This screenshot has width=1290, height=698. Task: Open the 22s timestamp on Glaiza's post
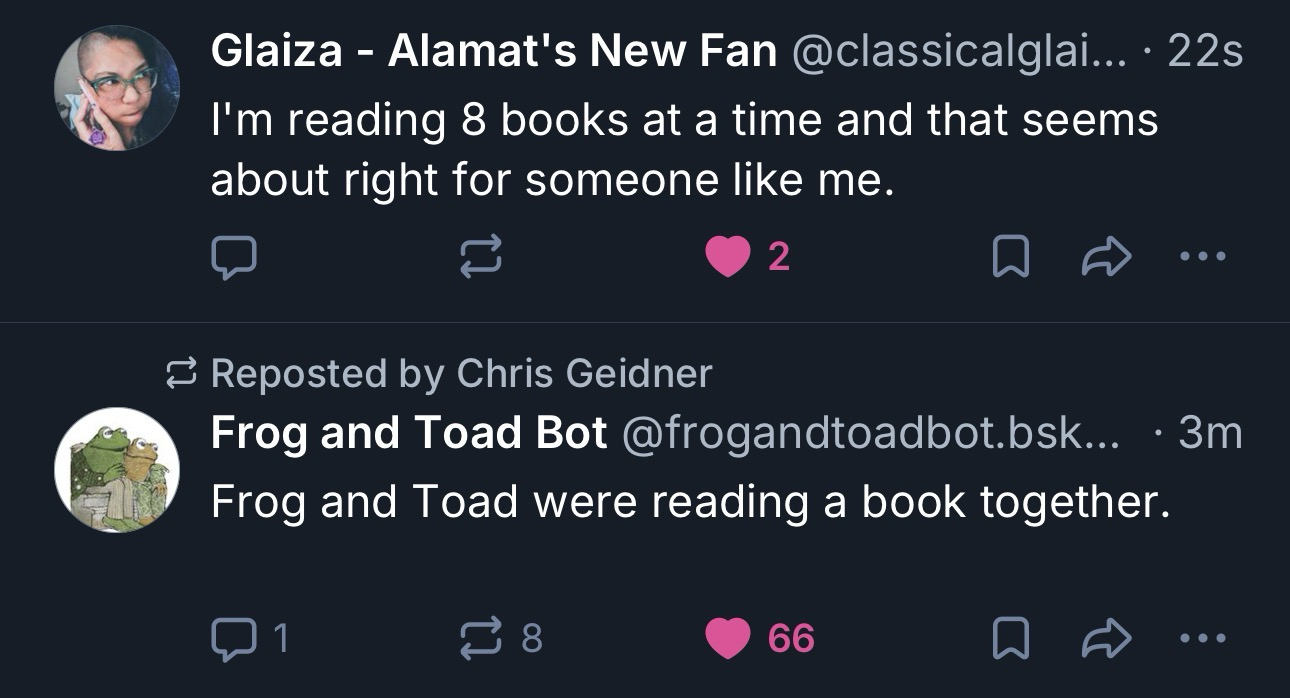(x=1205, y=52)
